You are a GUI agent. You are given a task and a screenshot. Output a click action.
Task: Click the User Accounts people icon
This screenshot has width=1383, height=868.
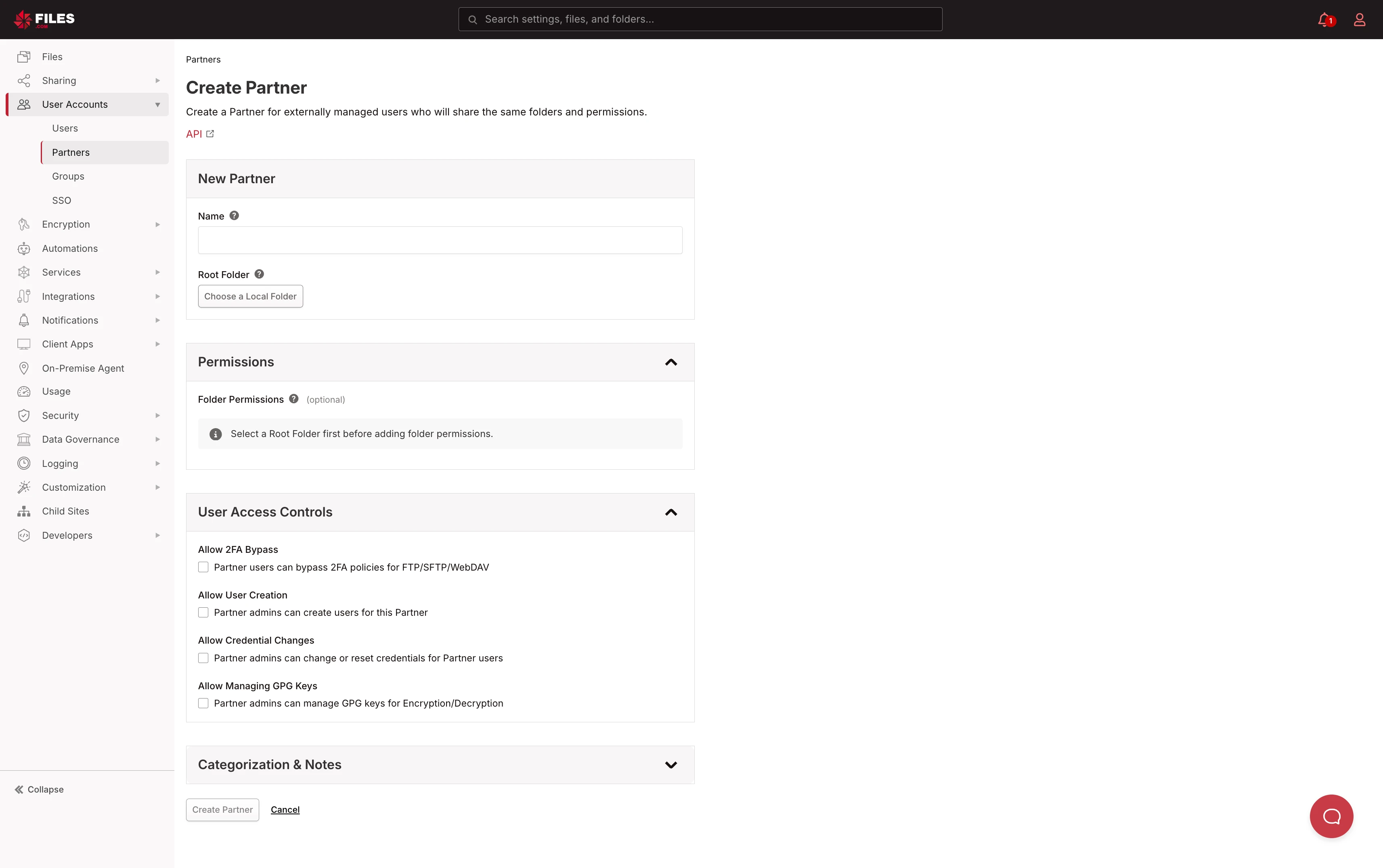click(x=23, y=105)
